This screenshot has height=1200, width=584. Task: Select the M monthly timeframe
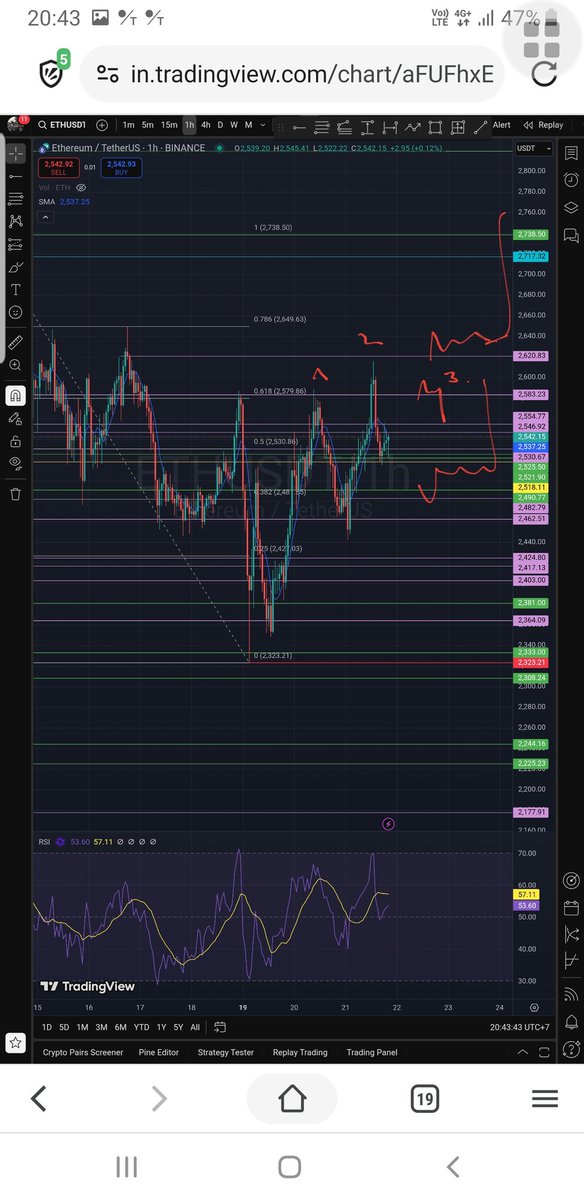pyautogui.click(x=247, y=125)
